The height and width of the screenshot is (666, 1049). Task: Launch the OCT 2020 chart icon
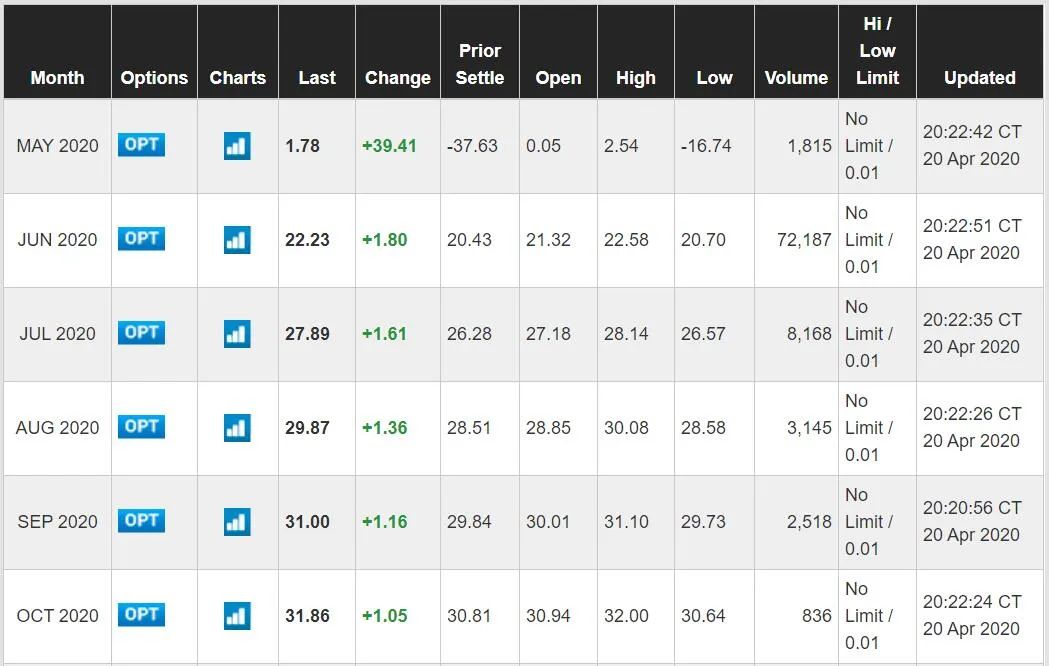tap(237, 616)
